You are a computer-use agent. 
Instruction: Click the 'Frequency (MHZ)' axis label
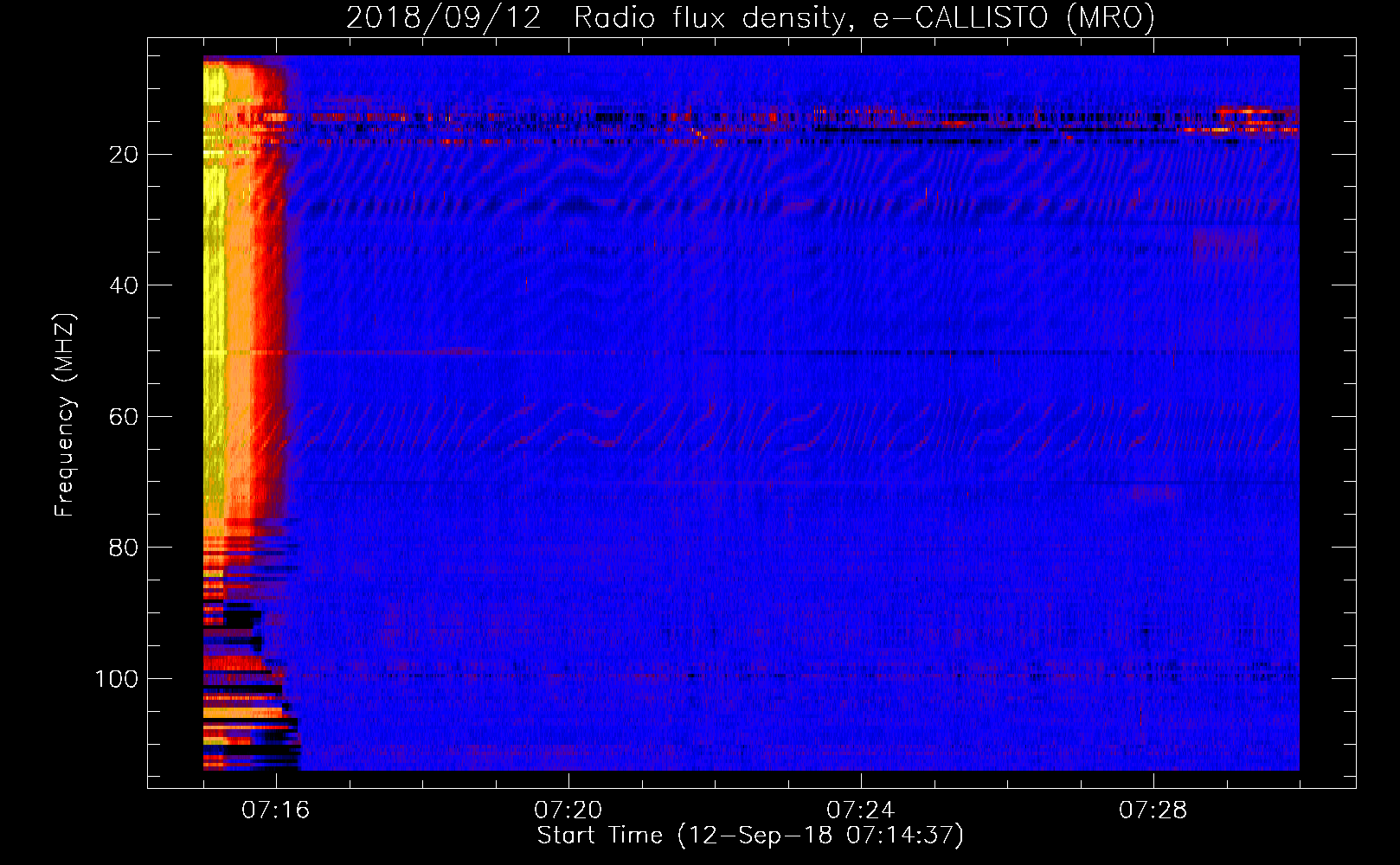(x=65, y=414)
